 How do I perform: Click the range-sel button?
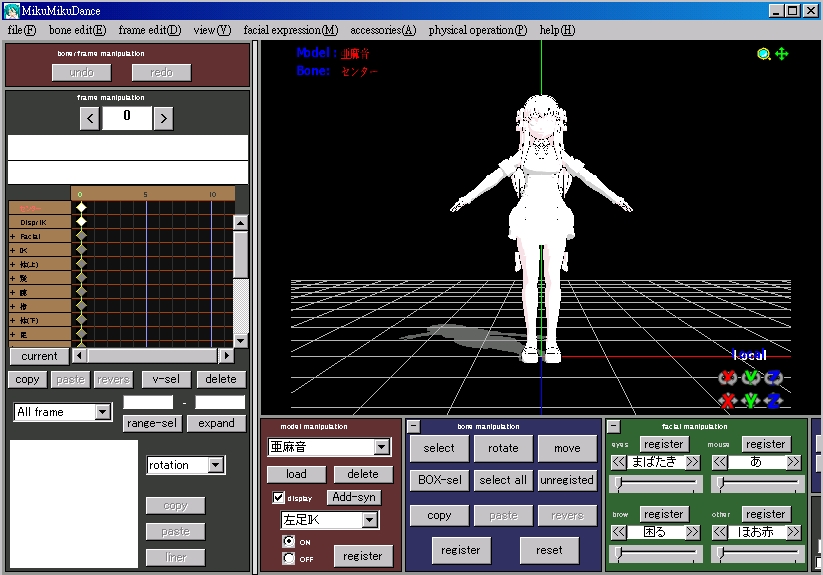(x=152, y=423)
